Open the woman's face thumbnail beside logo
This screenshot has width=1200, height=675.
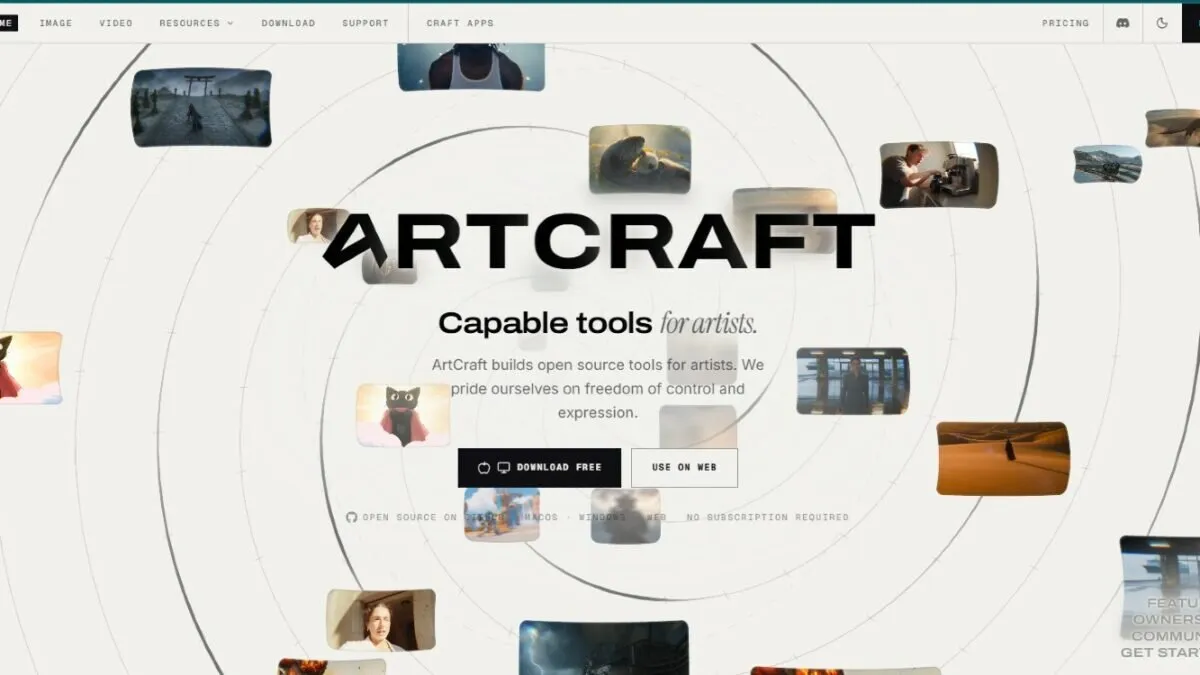[316, 226]
